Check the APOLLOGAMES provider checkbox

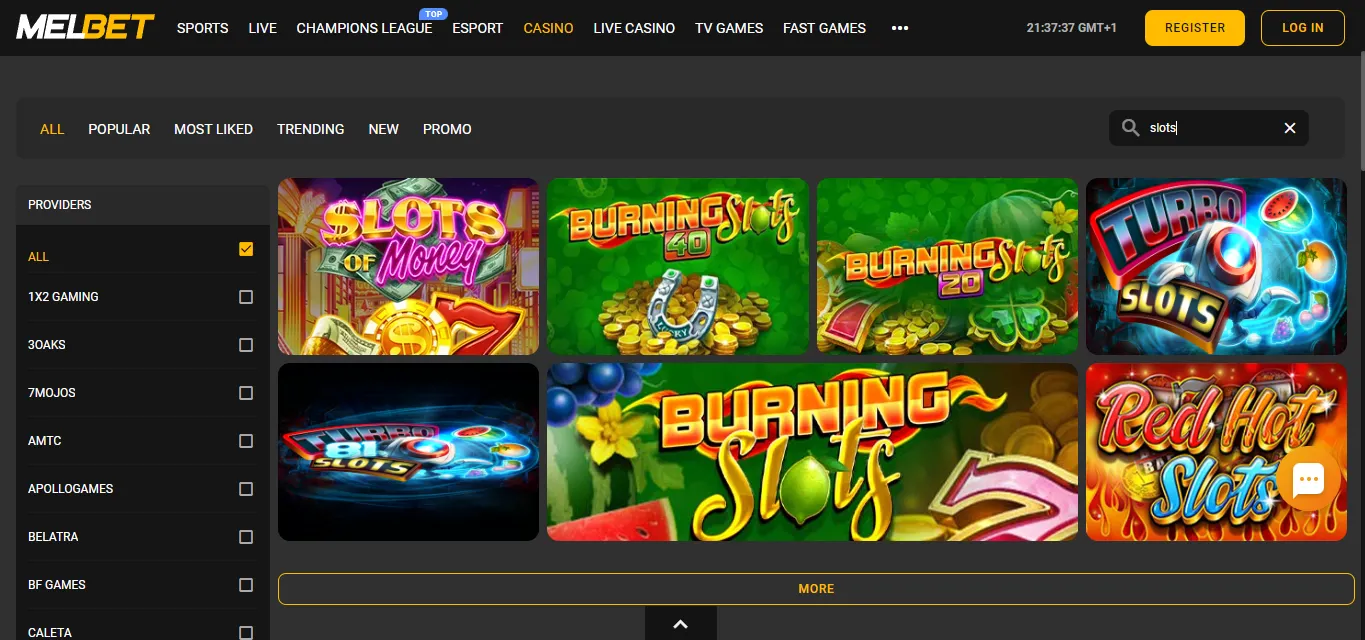245,488
